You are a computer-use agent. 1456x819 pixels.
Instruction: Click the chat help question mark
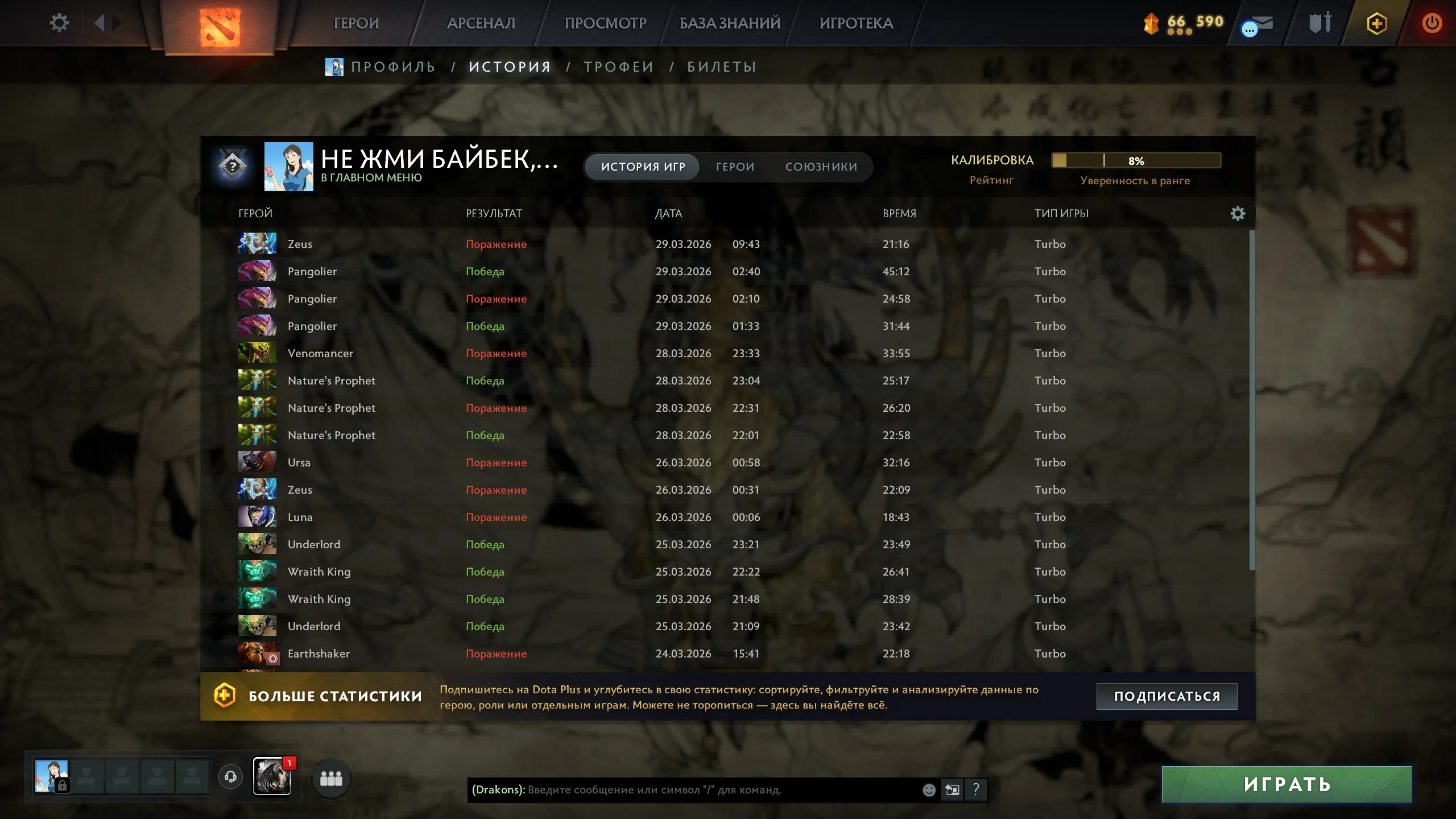[976, 789]
